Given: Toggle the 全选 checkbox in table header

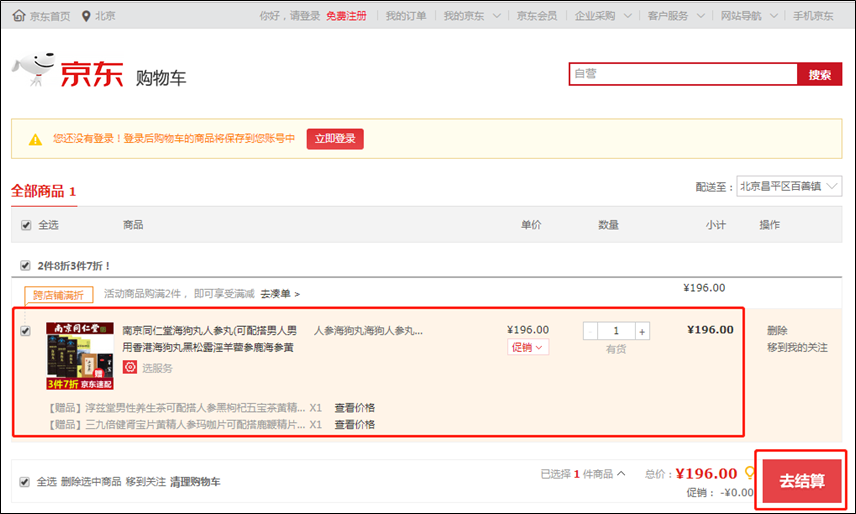Looking at the screenshot, I should (x=26, y=225).
